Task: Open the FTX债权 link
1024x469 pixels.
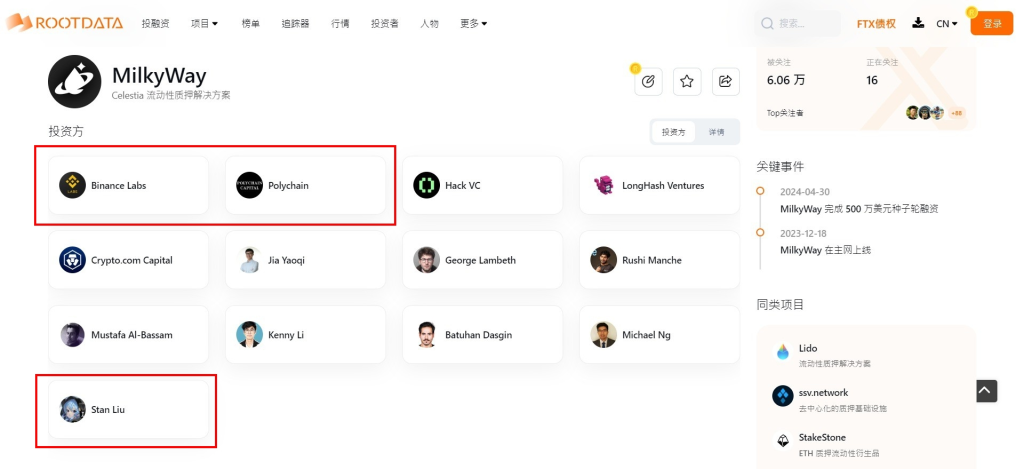Action: [x=876, y=23]
